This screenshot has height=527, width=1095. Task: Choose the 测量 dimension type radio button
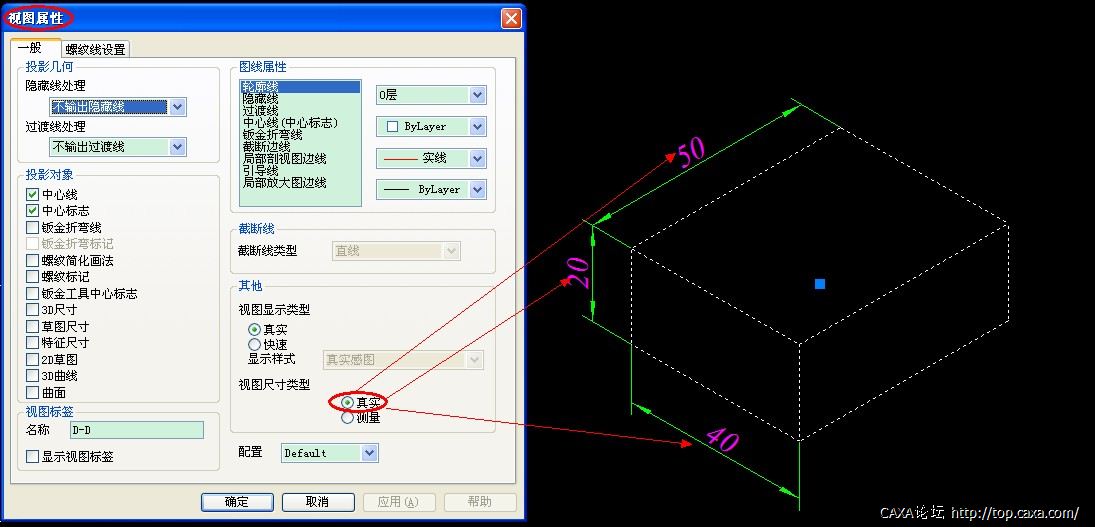[347, 418]
